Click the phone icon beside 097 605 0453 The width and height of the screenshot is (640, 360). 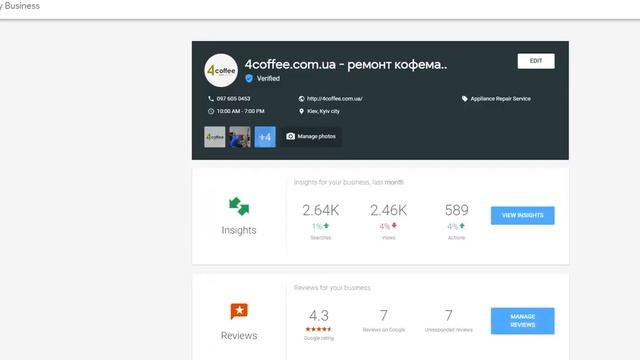[211, 99]
